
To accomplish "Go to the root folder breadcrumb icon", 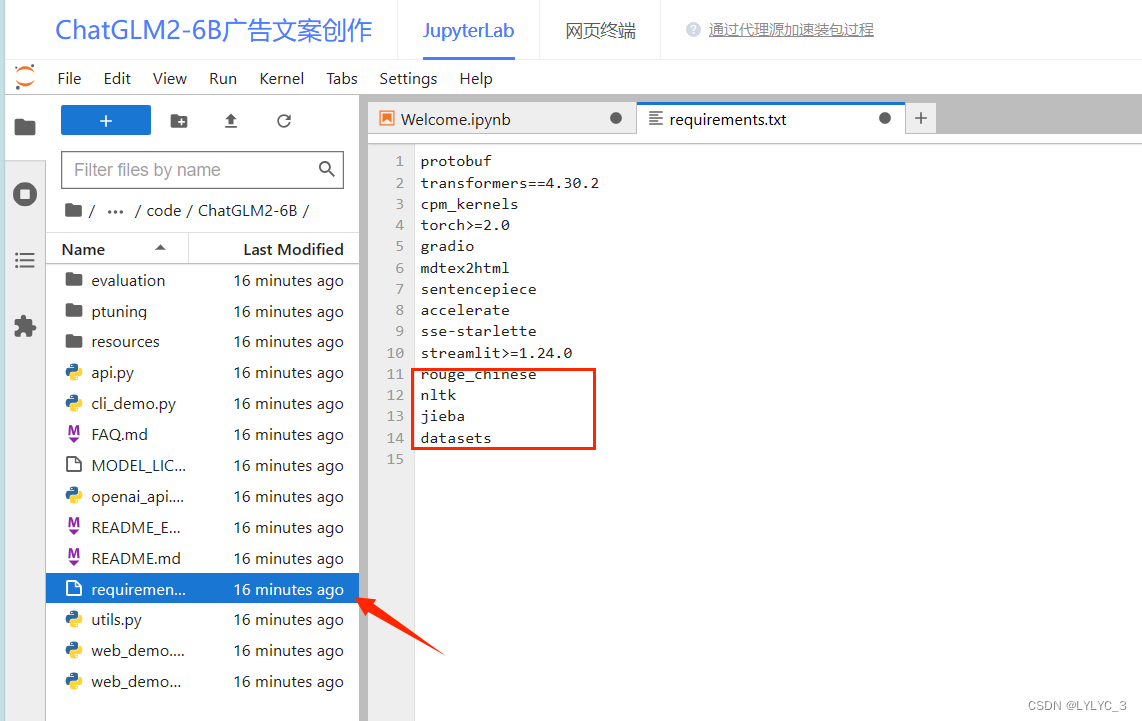I will pyautogui.click(x=73, y=210).
